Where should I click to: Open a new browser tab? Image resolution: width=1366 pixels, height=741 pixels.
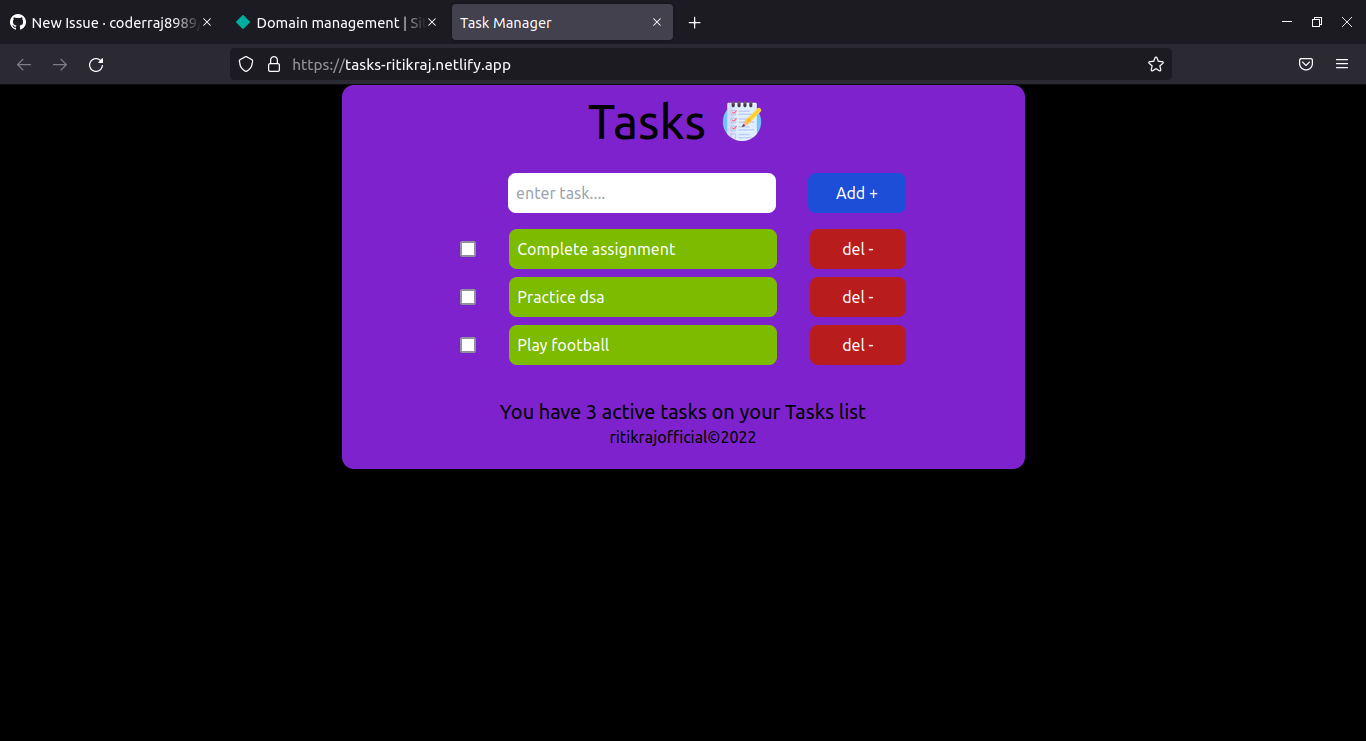pos(694,21)
